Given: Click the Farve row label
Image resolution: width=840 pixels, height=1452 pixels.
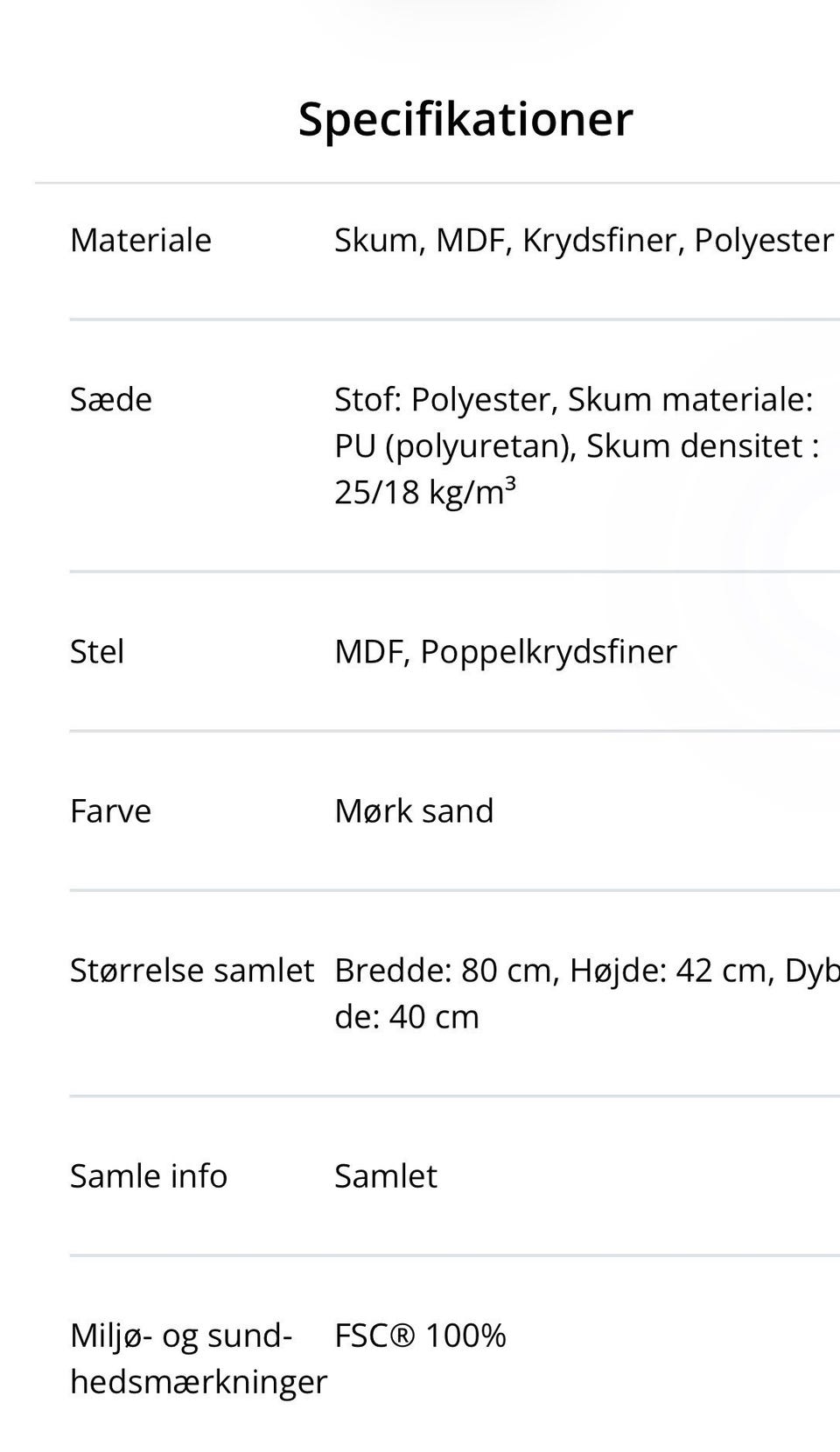Looking at the screenshot, I should pos(110,811).
